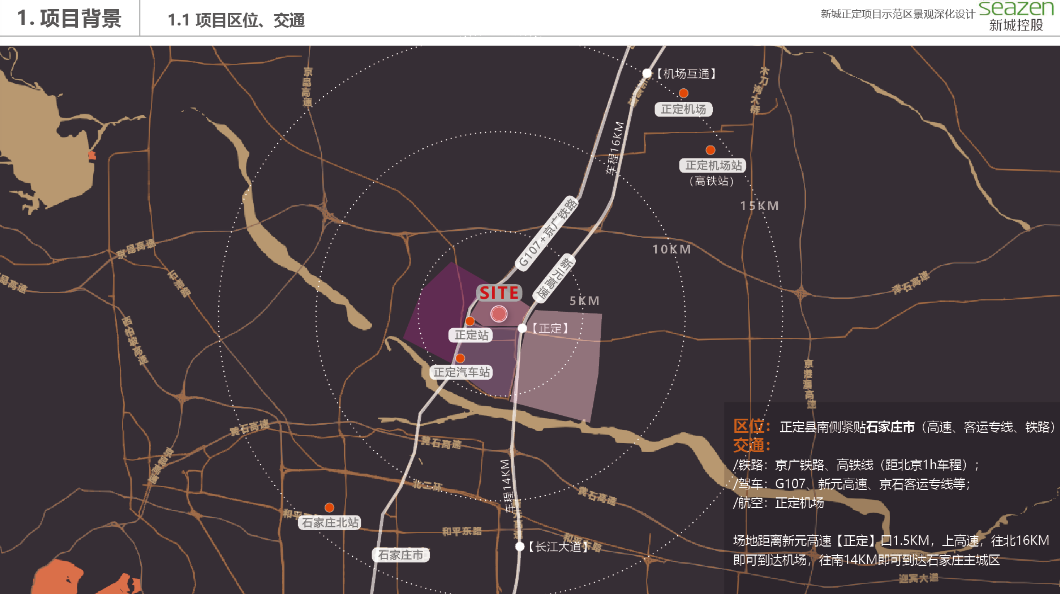Click the slide title 1. 项目背景

point(69,18)
